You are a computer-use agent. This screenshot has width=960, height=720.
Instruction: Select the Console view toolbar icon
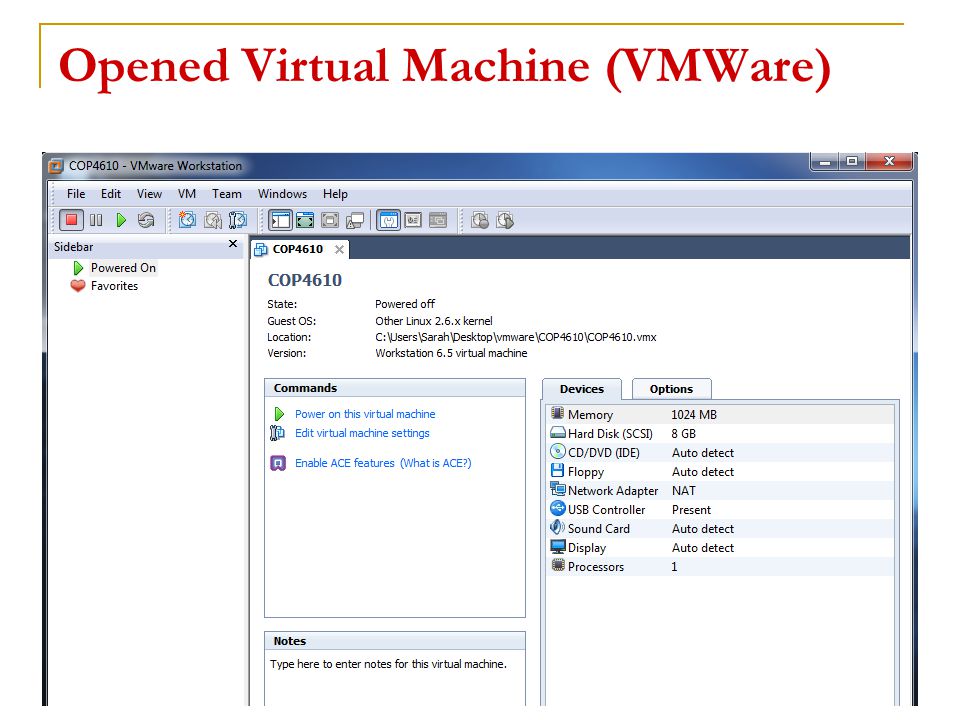(438, 220)
